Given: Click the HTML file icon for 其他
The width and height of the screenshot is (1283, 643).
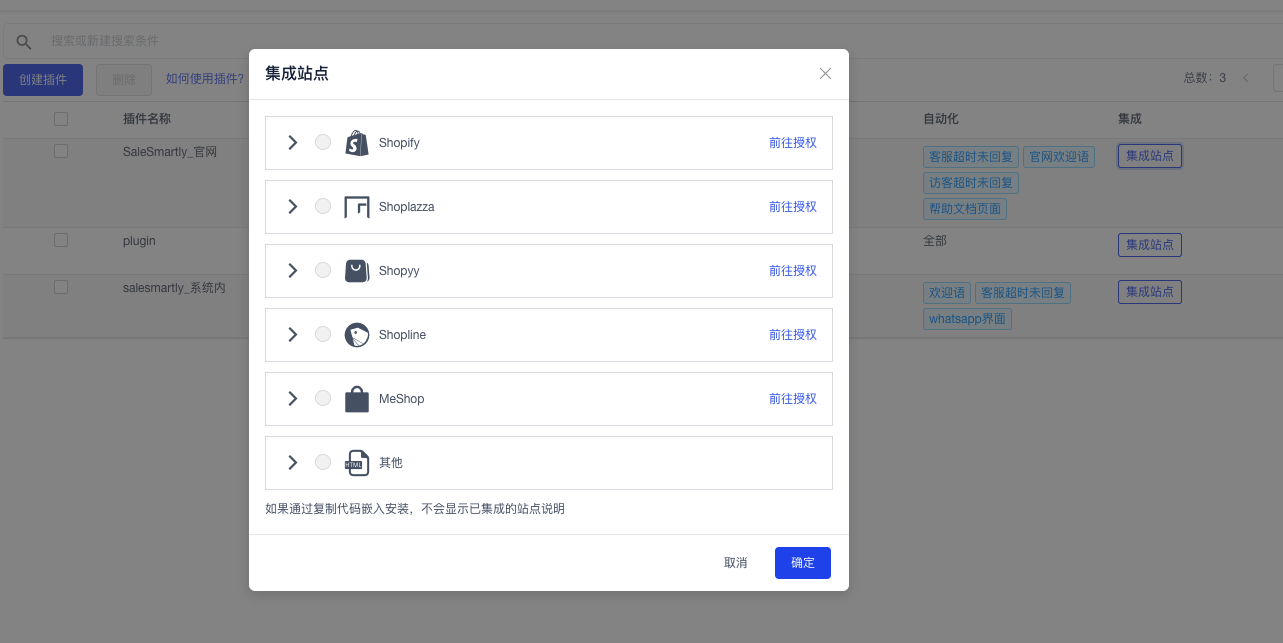Looking at the screenshot, I should coord(357,463).
